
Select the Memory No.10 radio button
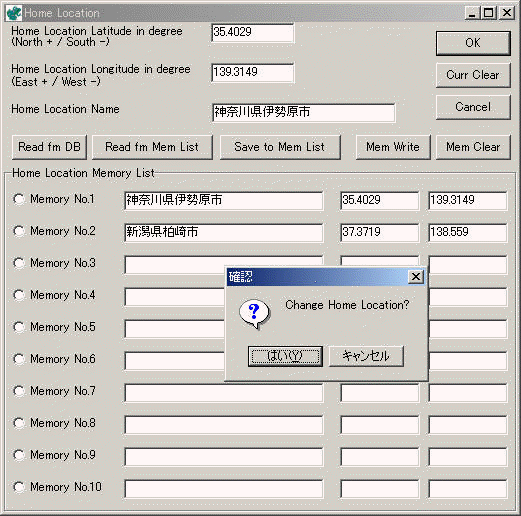pyautogui.click(x=19, y=487)
